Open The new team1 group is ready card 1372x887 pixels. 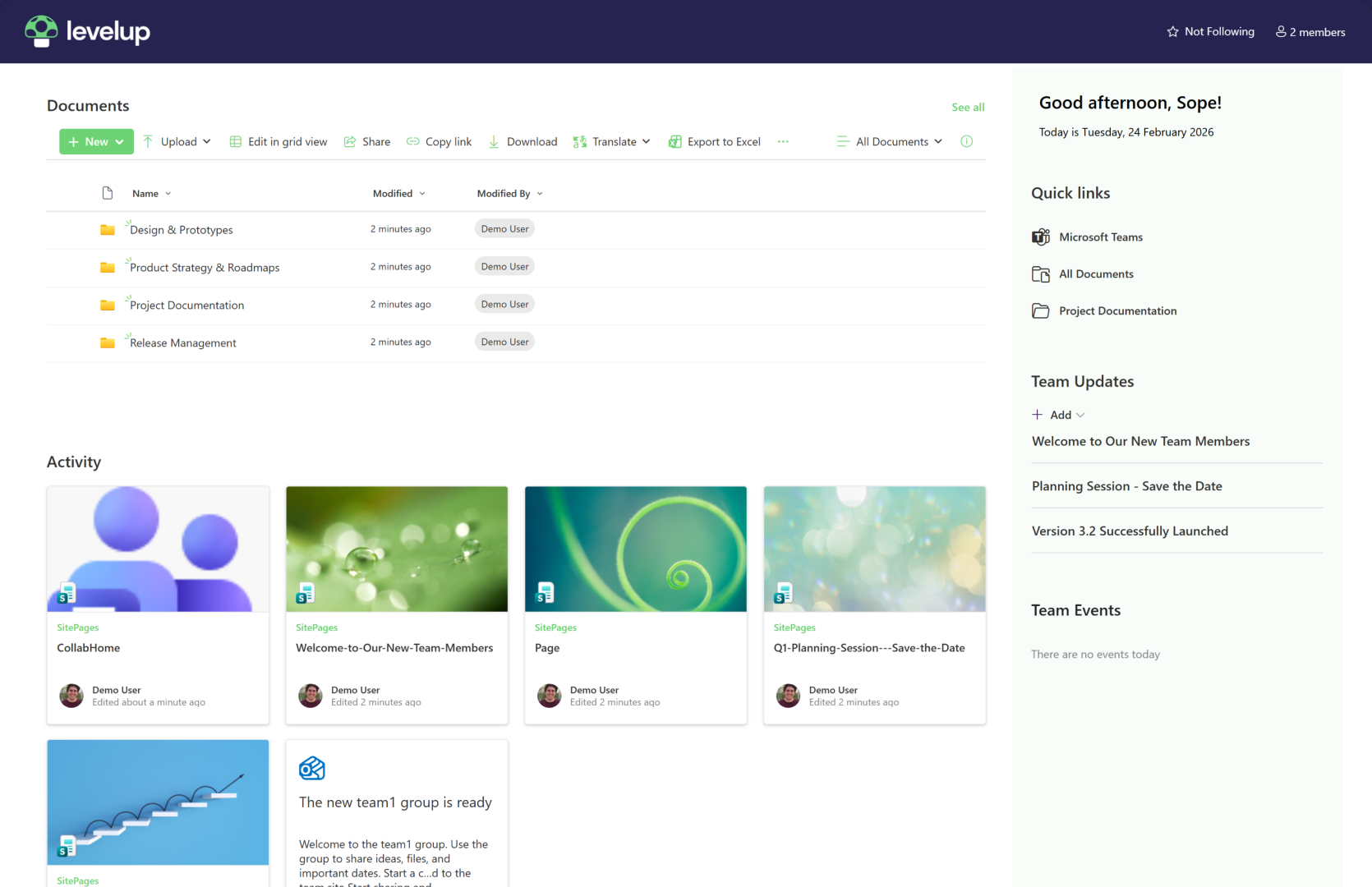point(397,813)
